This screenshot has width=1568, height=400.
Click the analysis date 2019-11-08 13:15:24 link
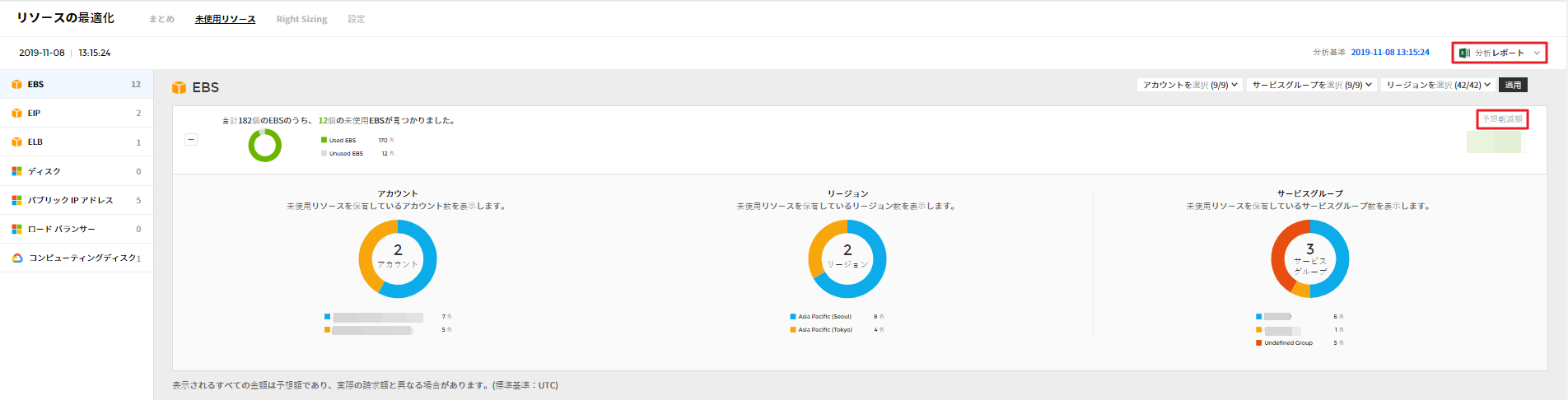pos(1390,52)
